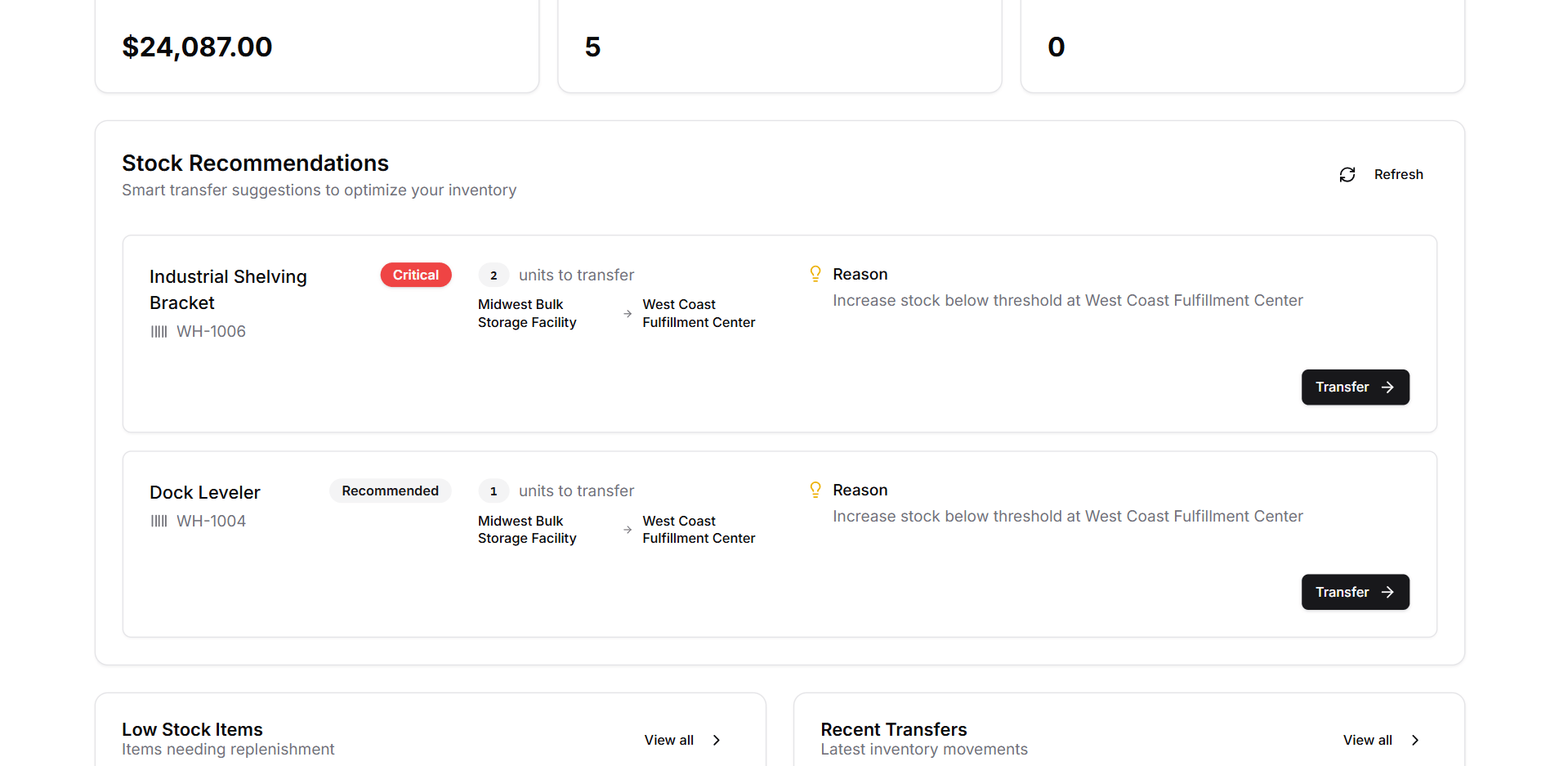1568x766 pixels.
Task: Click the Recommended priority badge
Action: pos(390,491)
